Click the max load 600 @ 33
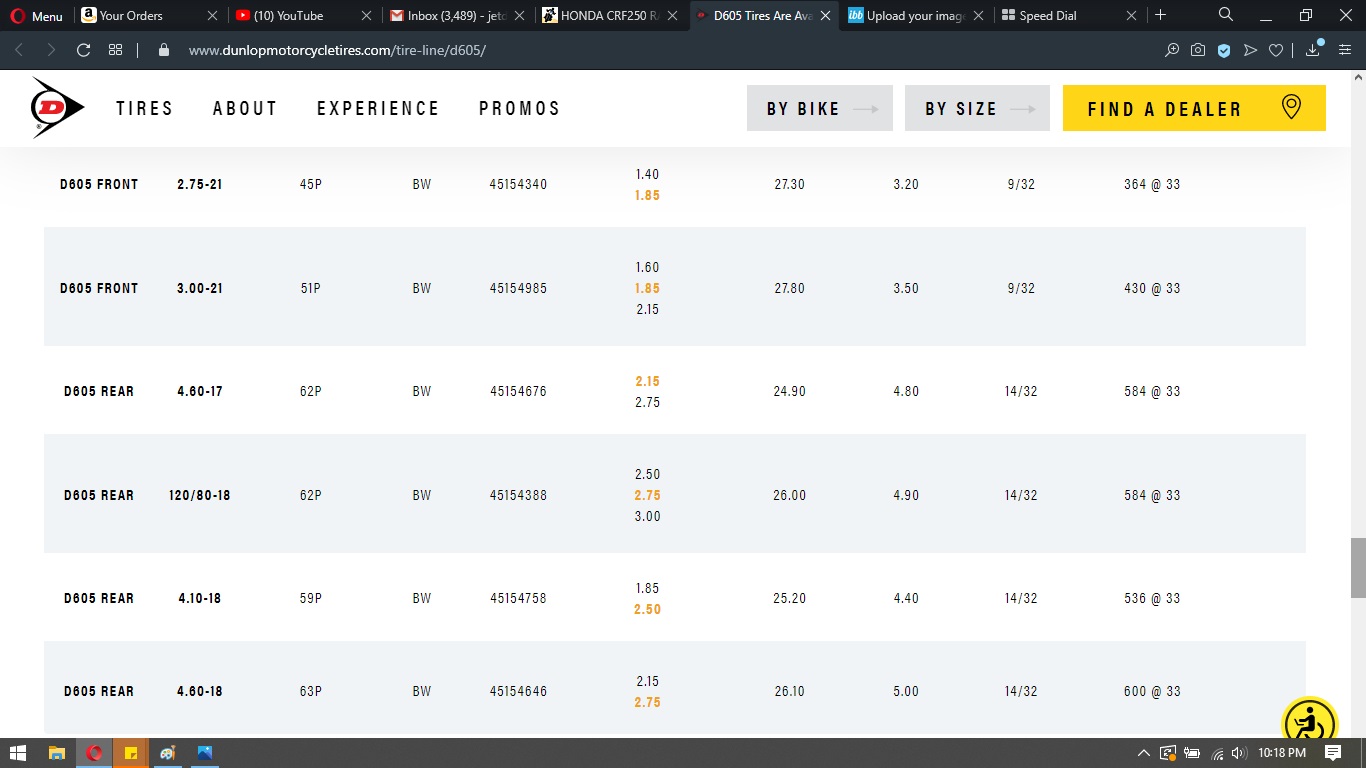Image resolution: width=1366 pixels, height=768 pixels. (x=1152, y=691)
